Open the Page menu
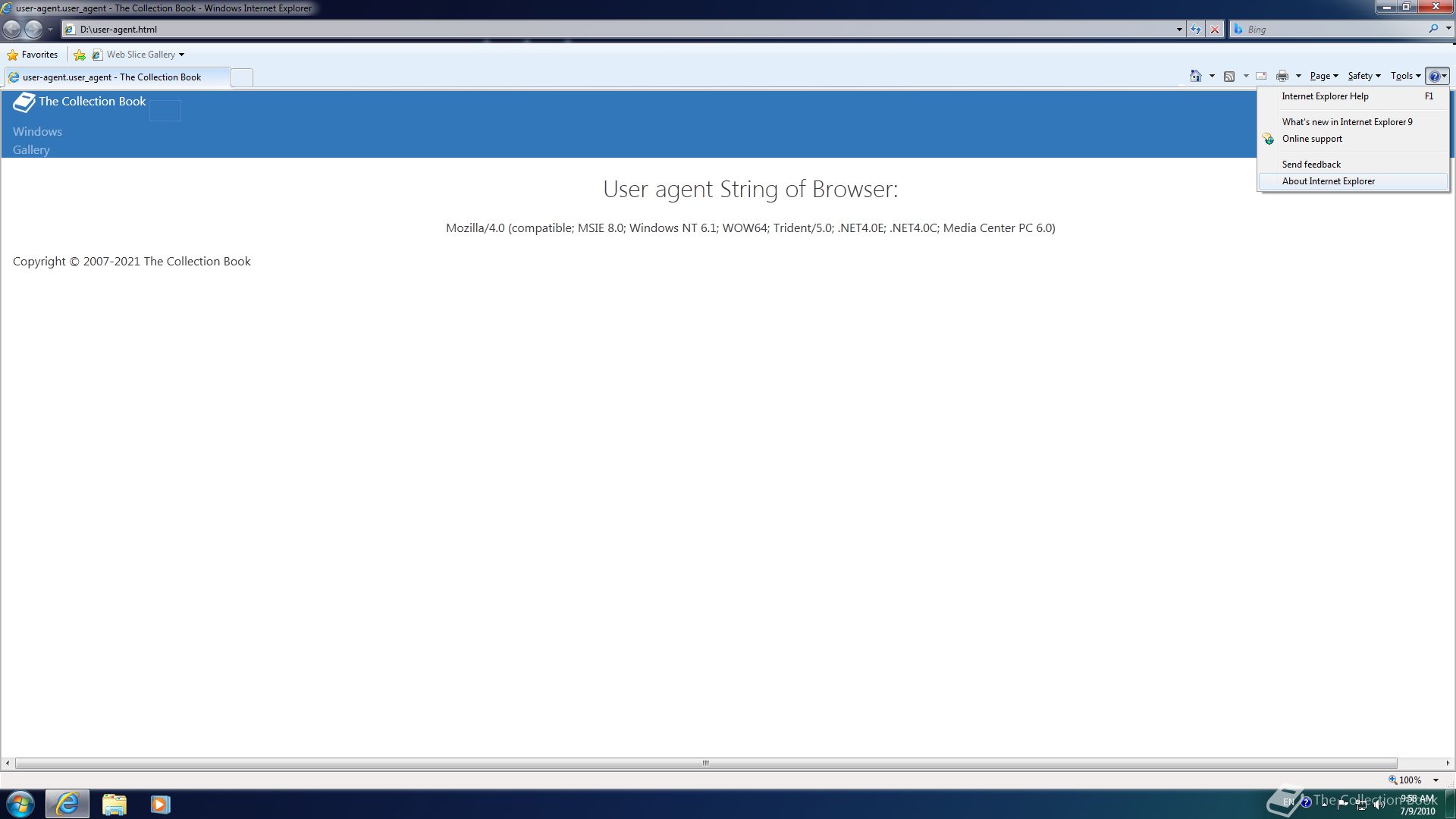 coord(1323,76)
